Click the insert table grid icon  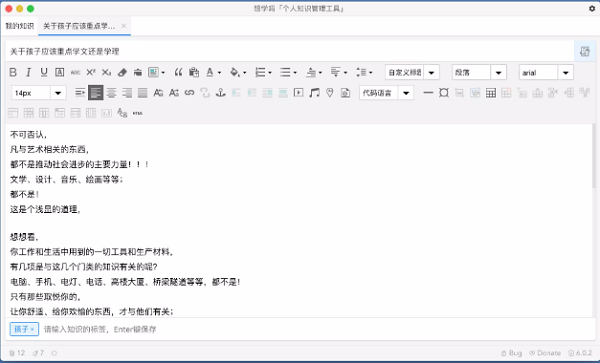tap(491, 93)
